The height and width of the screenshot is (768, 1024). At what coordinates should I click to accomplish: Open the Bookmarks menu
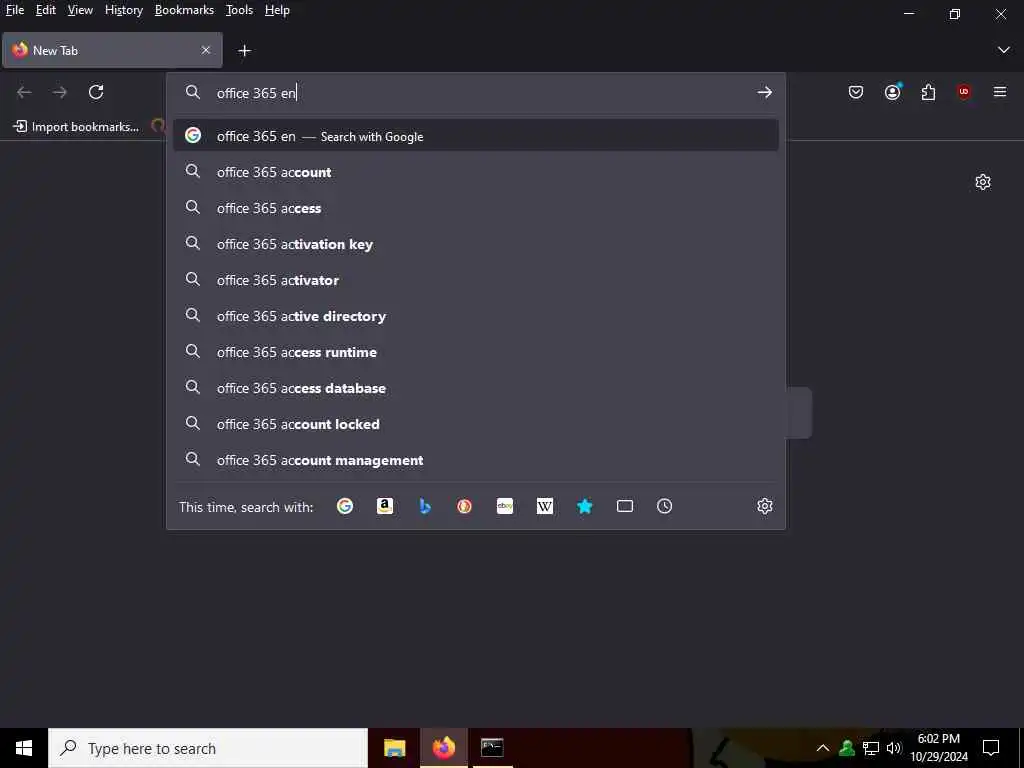tap(184, 10)
